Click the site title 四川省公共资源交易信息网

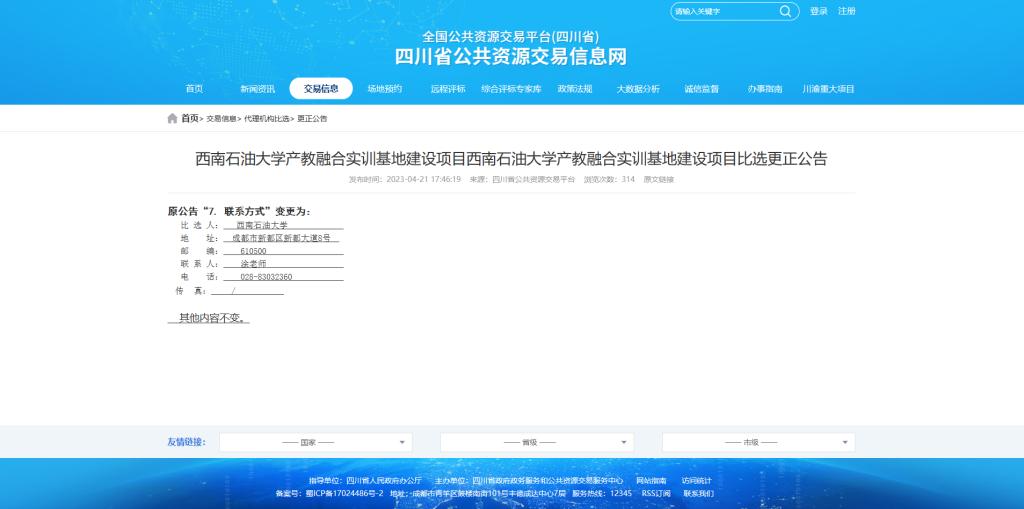coord(511,56)
